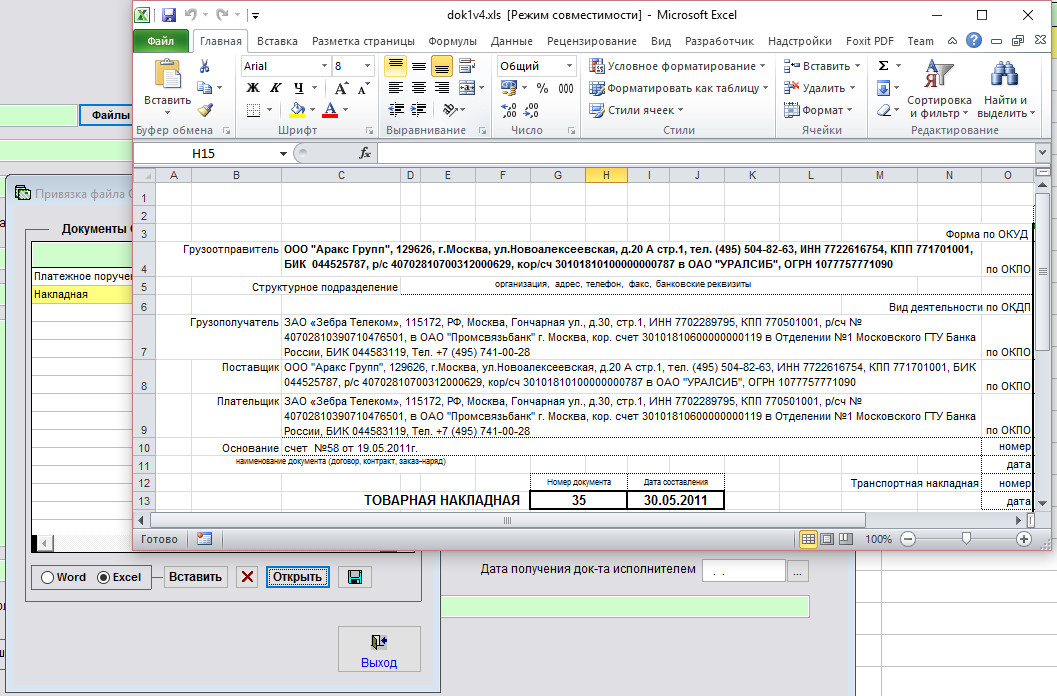Open the Файл menu tab
Viewport: 1057px width, 696px height.
160,41
